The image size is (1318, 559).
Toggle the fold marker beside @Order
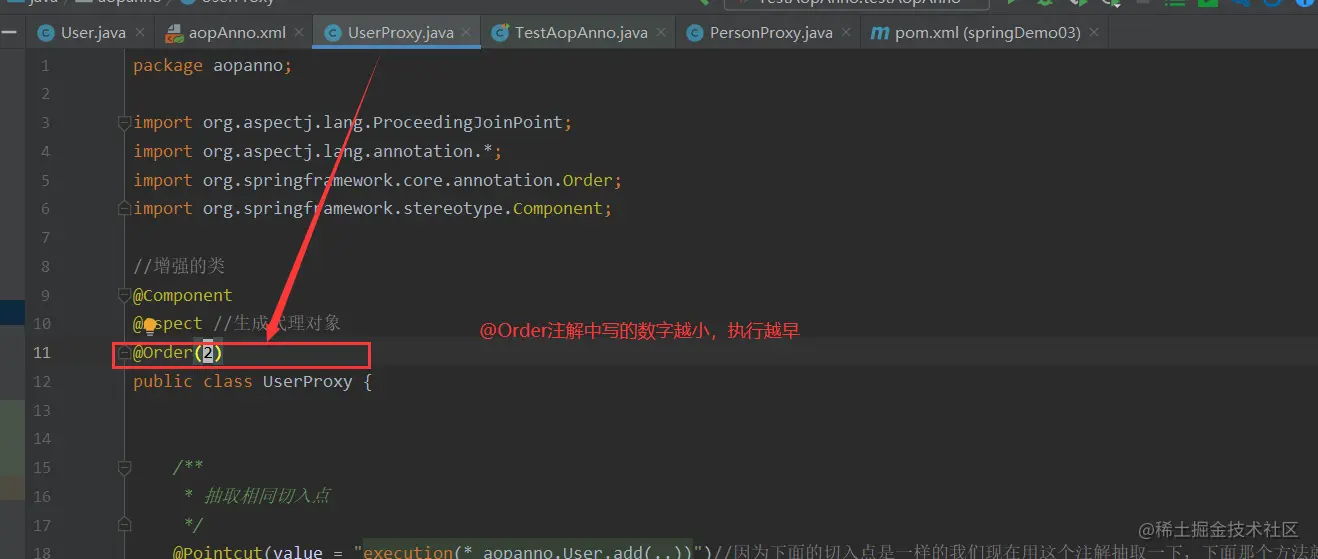(x=124, y=353)
